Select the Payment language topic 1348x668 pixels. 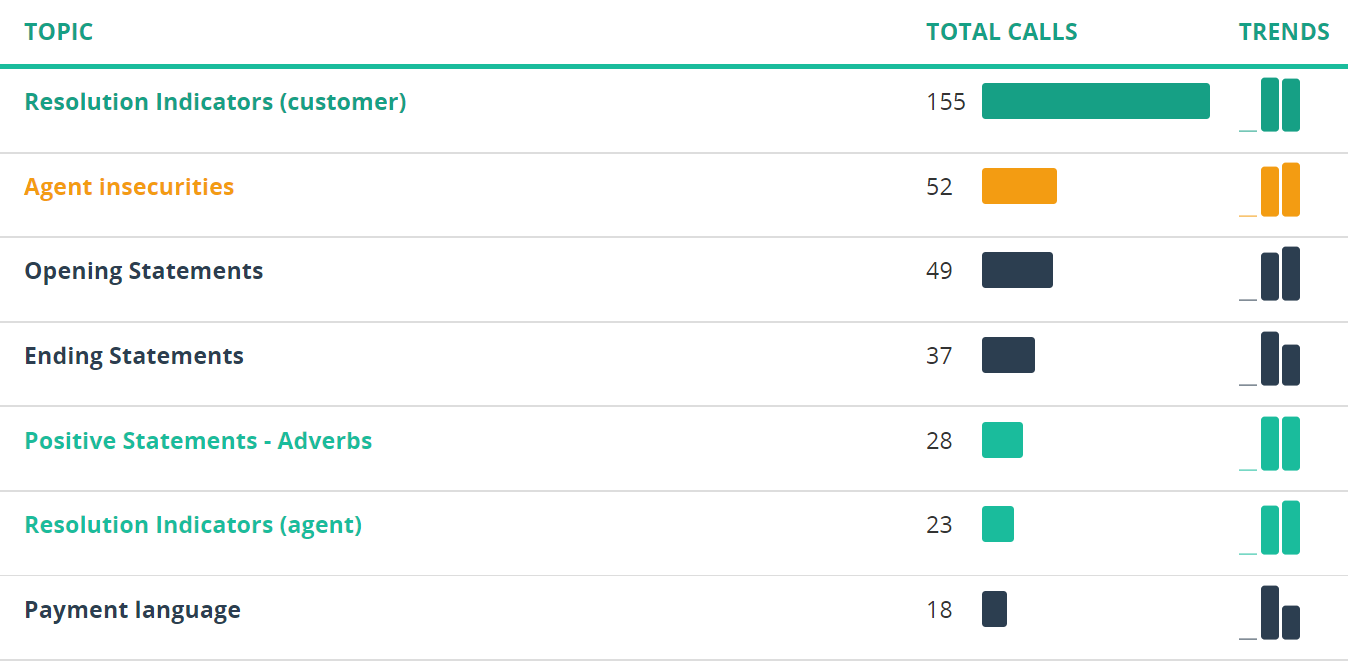[x=132, y=610]
